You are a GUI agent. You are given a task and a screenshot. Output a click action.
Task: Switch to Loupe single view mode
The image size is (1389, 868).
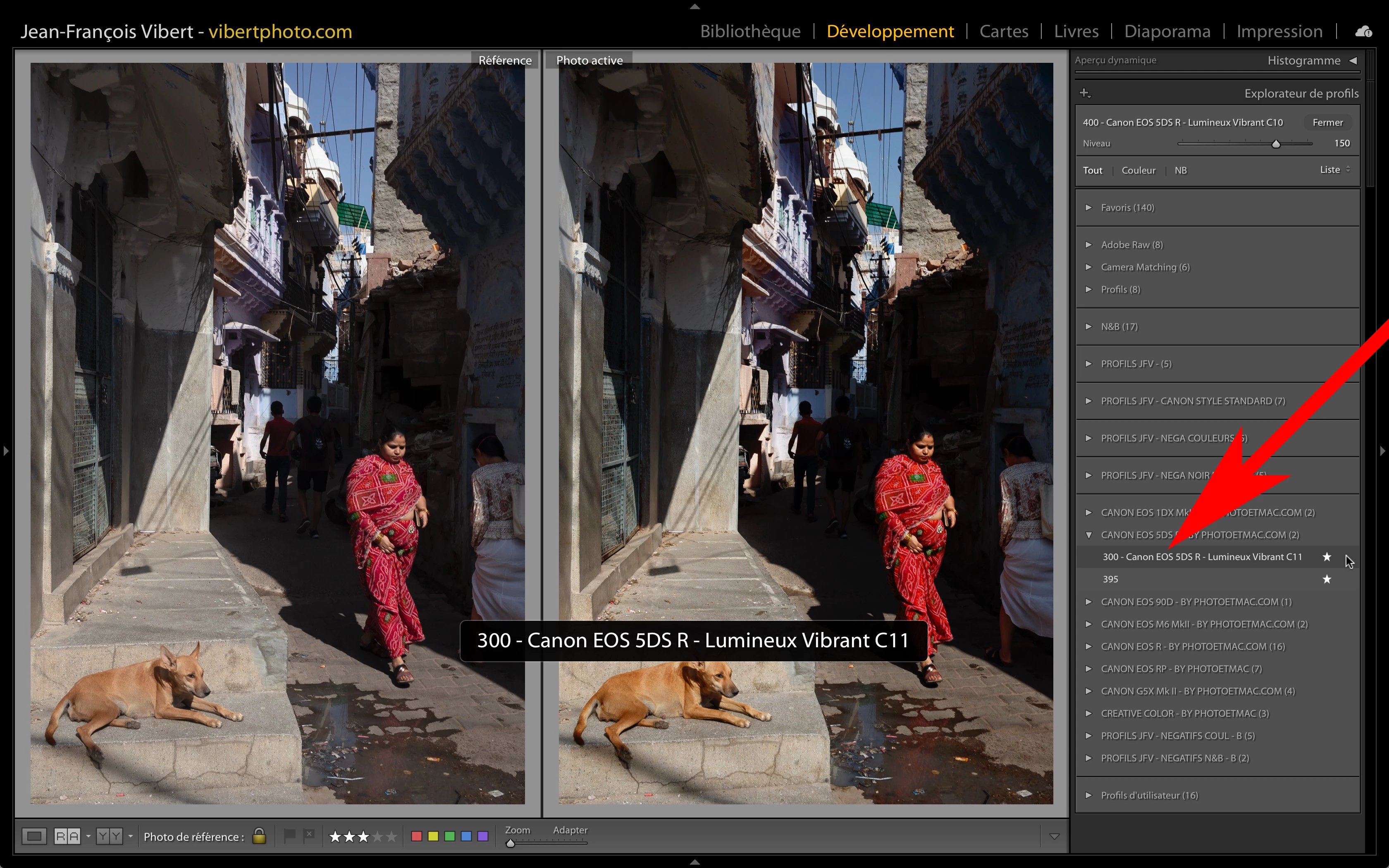pos(34,837)
